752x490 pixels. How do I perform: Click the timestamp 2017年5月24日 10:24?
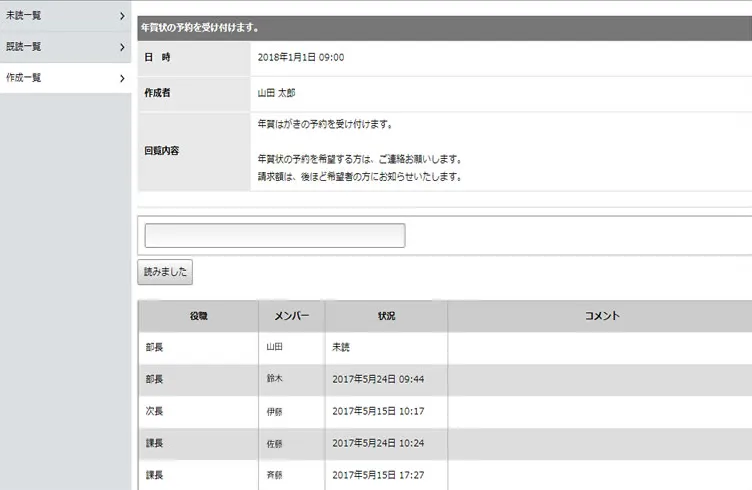378,443
